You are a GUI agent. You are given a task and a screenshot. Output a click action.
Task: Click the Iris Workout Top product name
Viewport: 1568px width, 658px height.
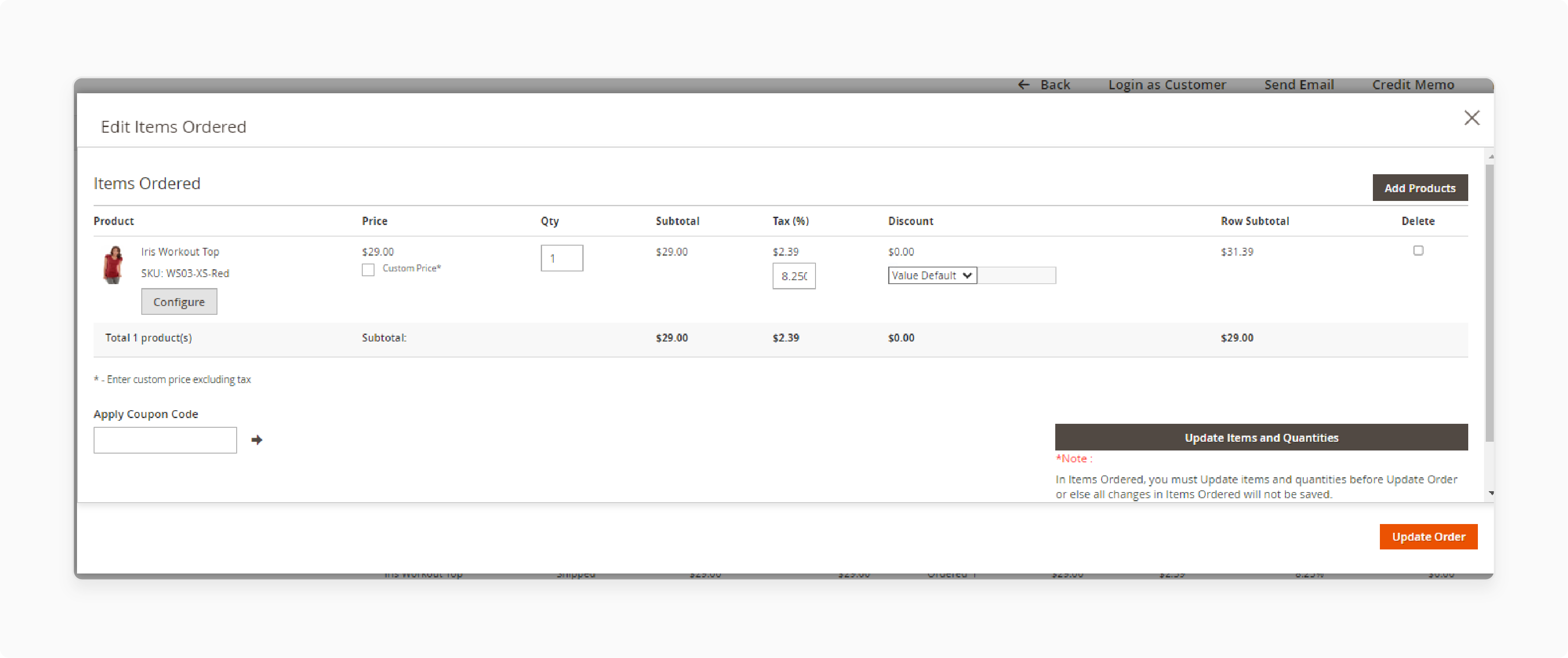180,252
